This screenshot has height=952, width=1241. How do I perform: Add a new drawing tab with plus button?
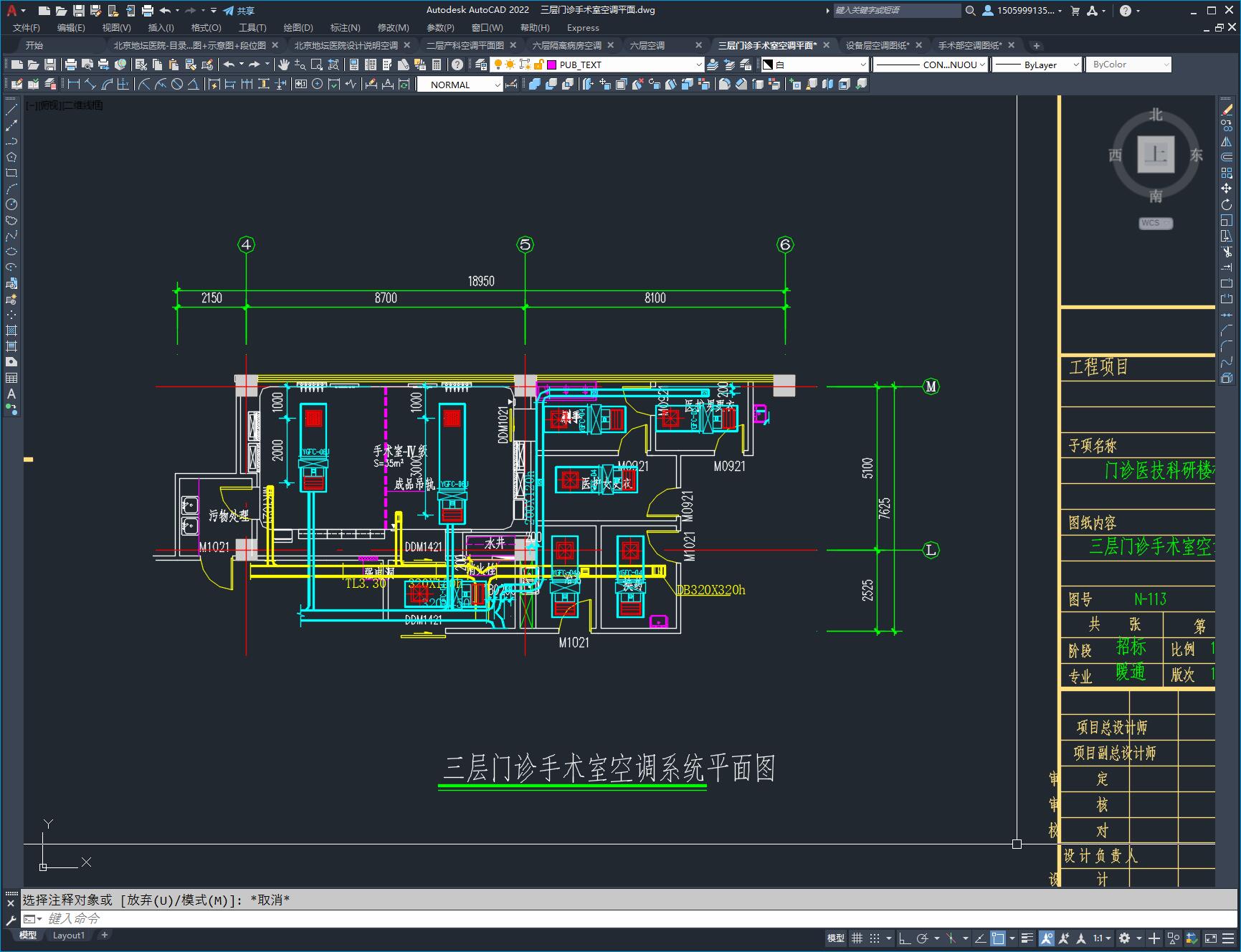click(x=1036, y=45)
